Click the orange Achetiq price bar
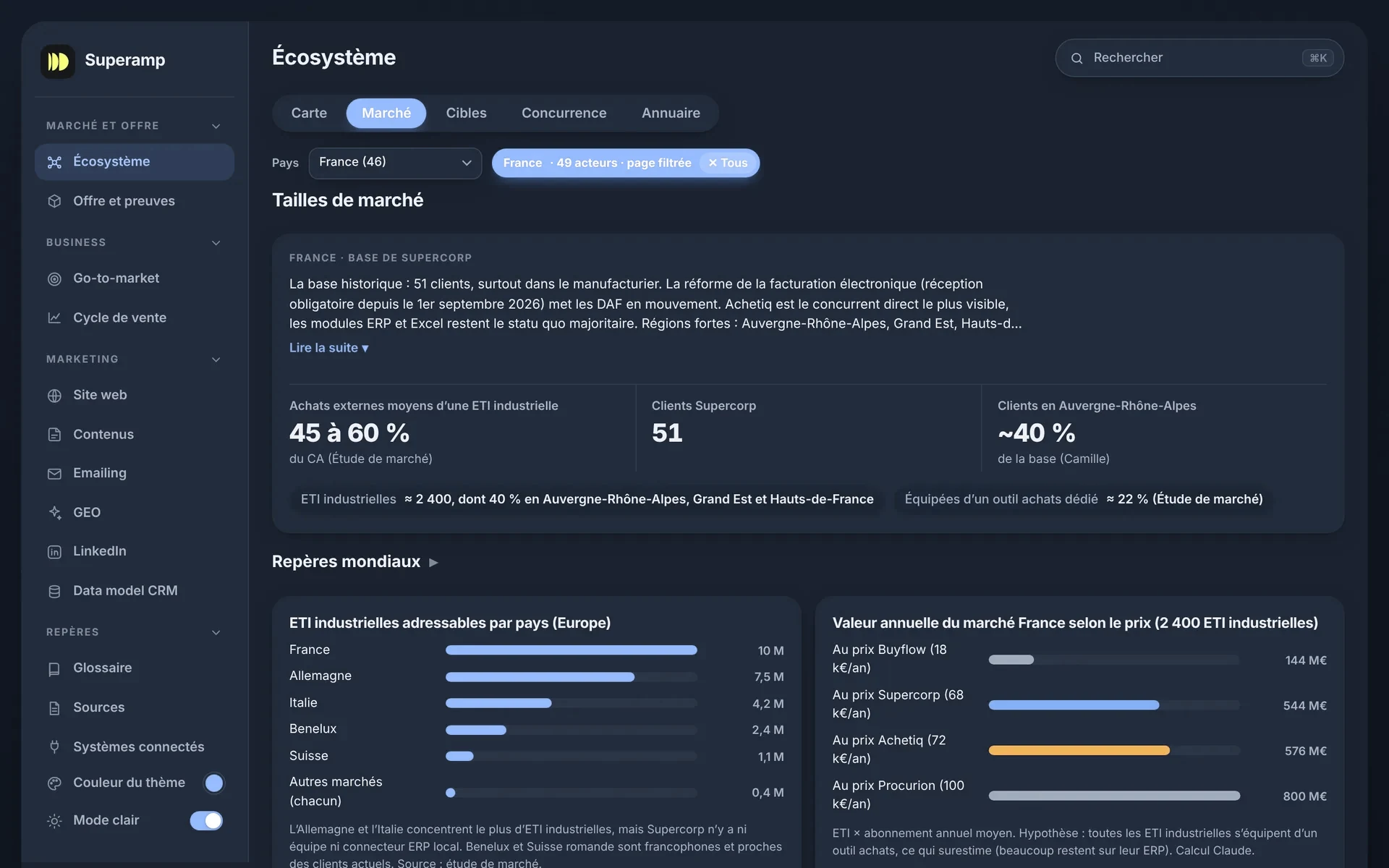The height and width of the screenshot is (868, 1389). coord(1079,751)
